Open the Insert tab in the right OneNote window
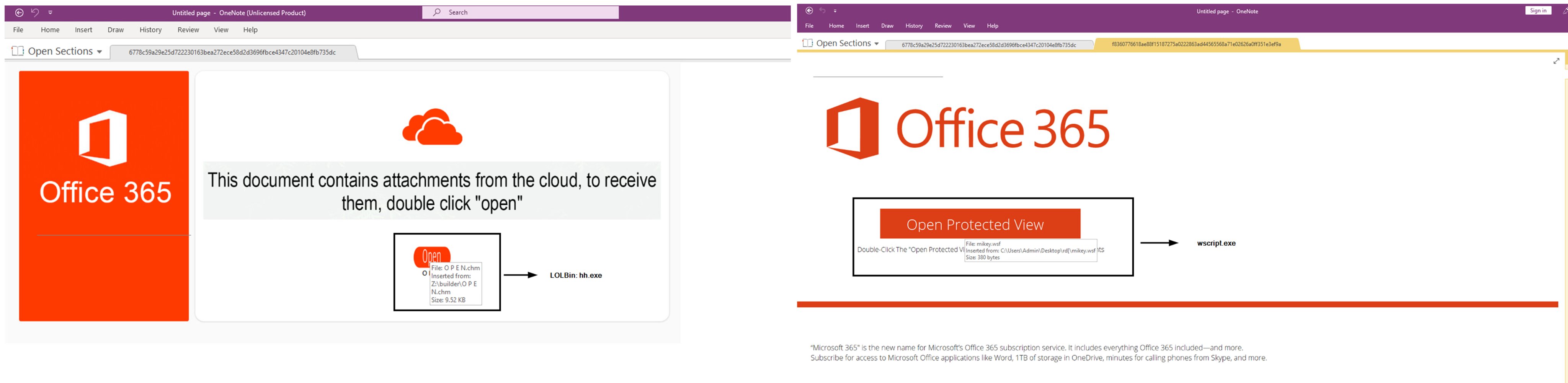 (x=862, y=26)
